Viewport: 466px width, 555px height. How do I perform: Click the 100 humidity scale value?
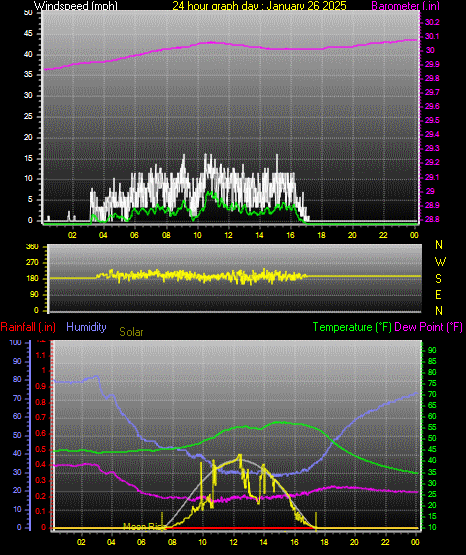(16, 342)
